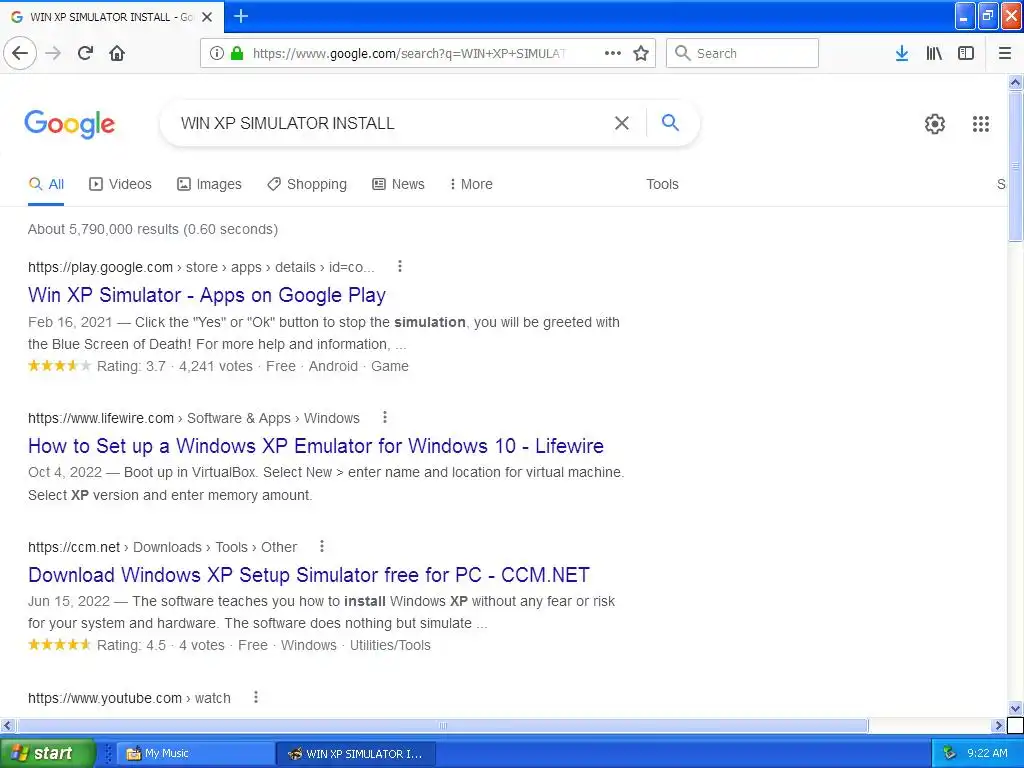Open page actions three-dot menu in address bar

(x=613, y=54)
